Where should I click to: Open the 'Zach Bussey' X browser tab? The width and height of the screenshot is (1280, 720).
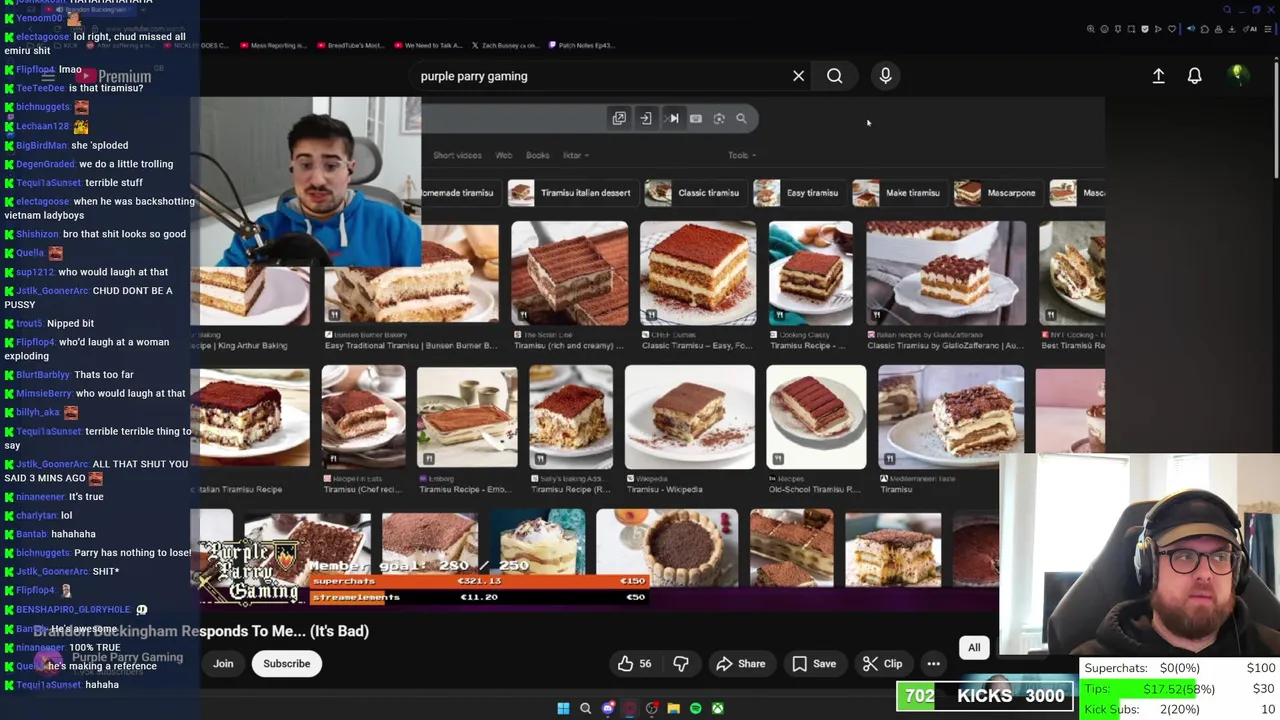[x=506, y=45]
